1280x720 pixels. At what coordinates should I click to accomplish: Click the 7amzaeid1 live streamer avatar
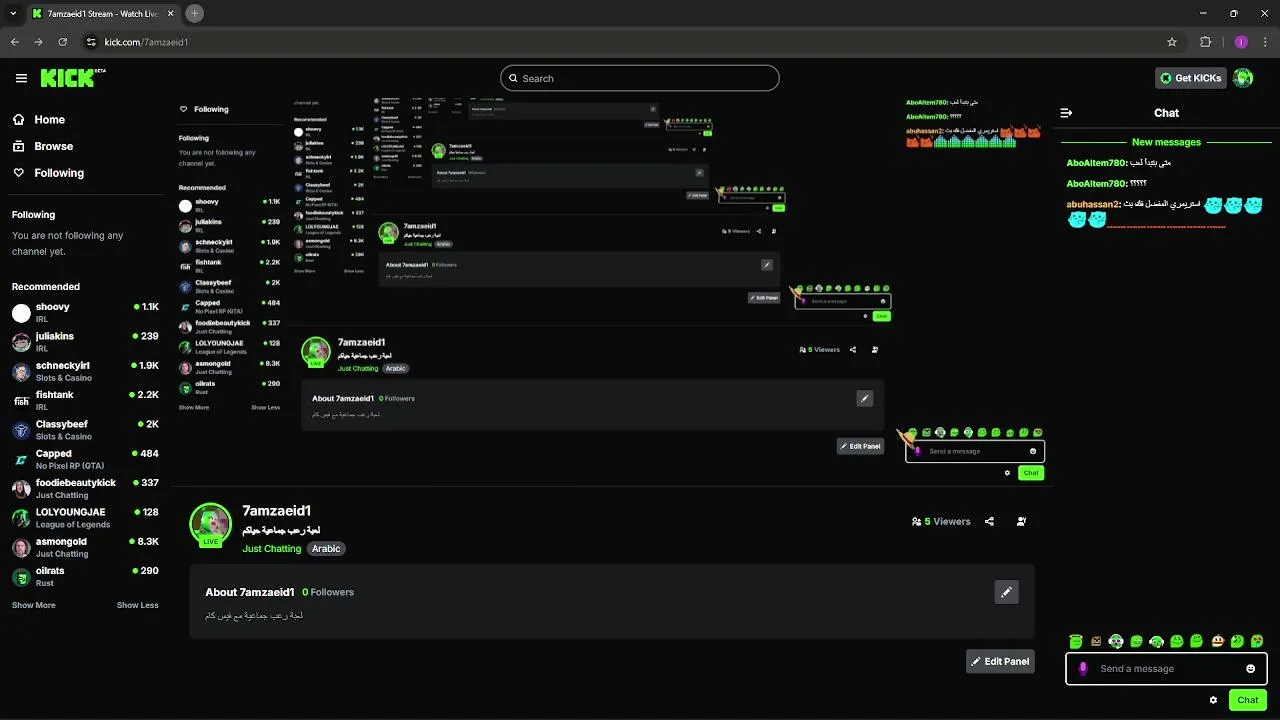210,524
